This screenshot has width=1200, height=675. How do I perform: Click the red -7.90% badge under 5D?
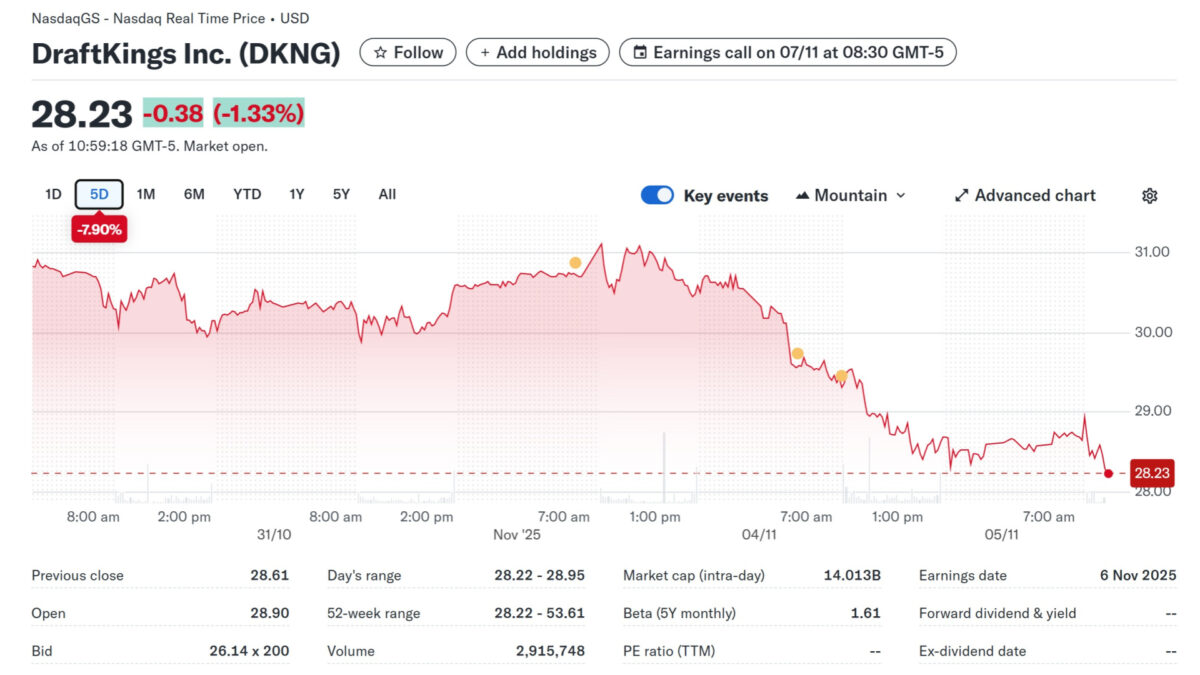99,229
